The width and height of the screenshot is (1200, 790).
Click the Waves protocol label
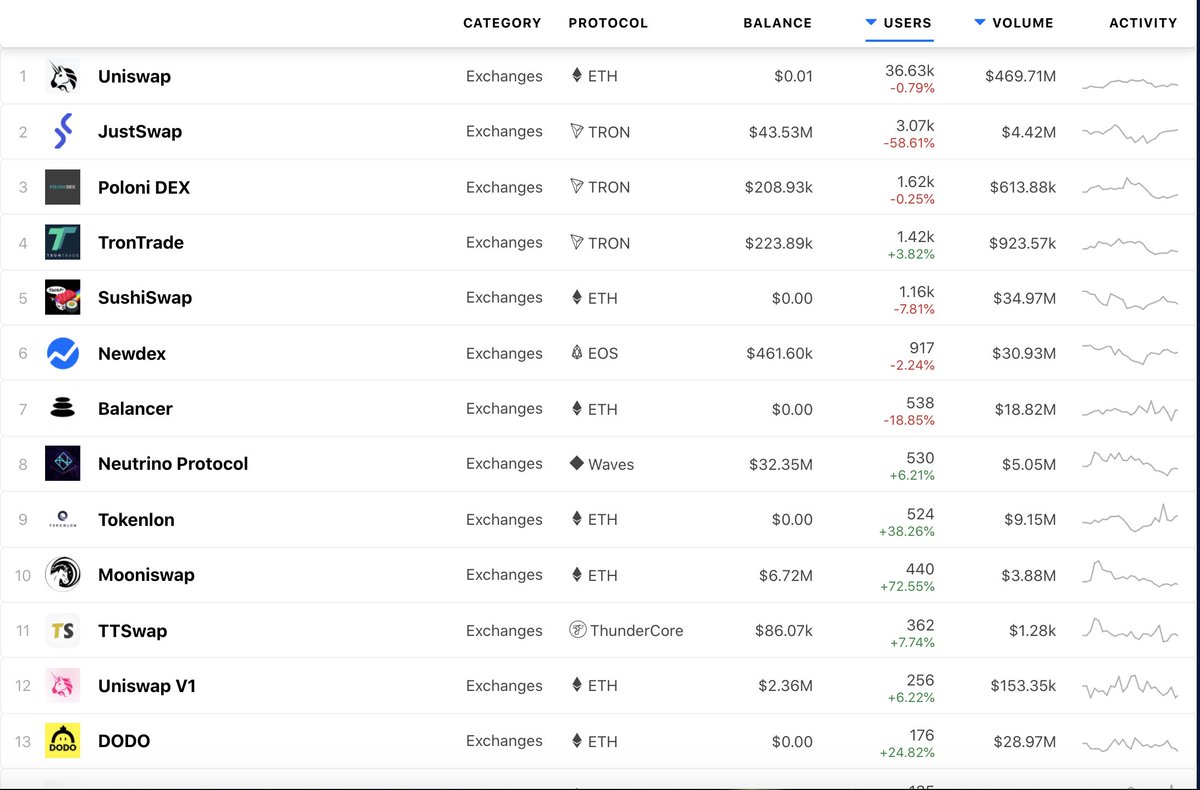(x=611, y=464)
